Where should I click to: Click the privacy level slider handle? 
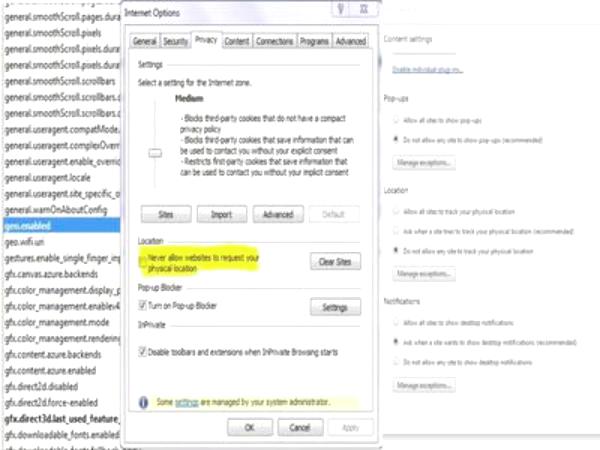[x=155, y=153]
